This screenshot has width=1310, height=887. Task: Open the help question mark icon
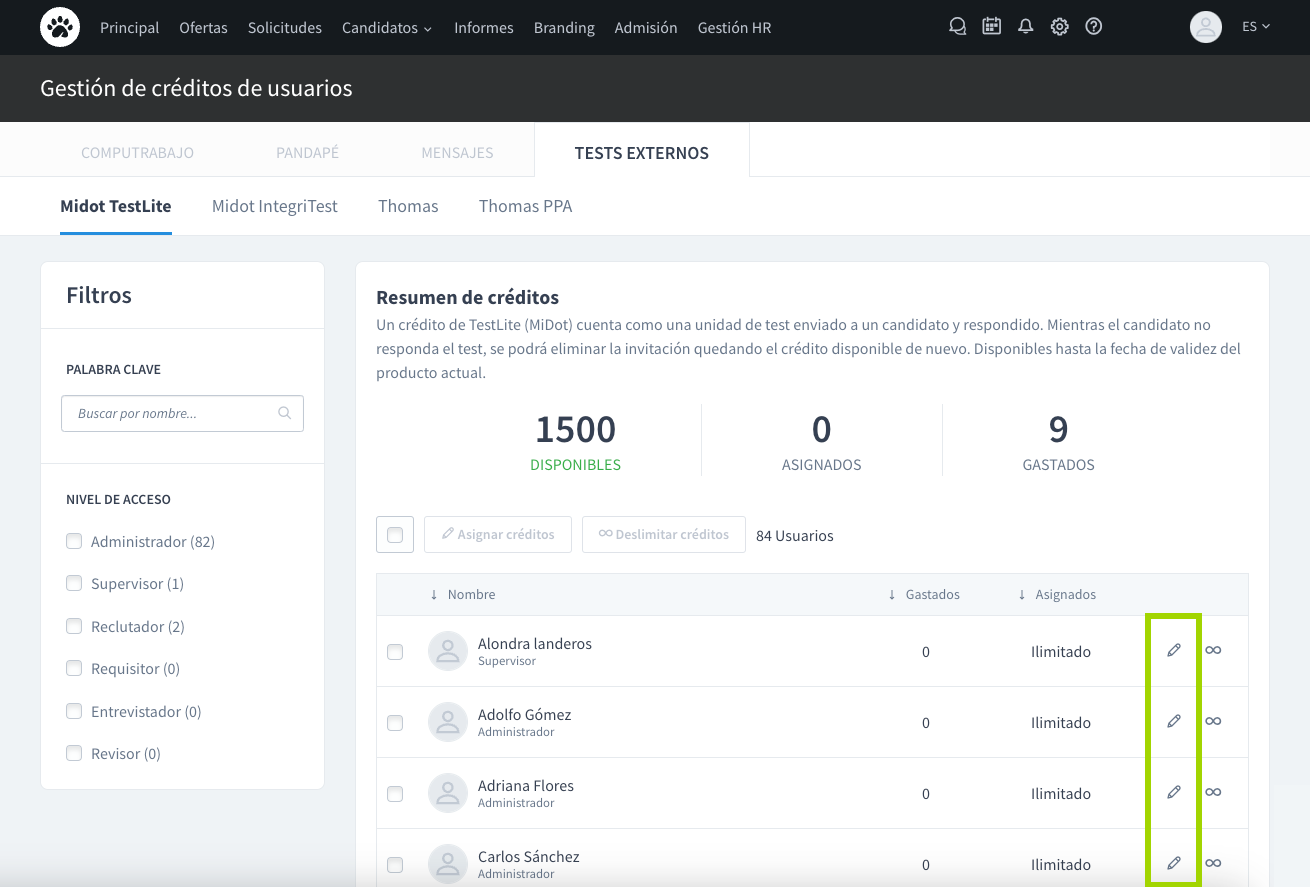1093,27
